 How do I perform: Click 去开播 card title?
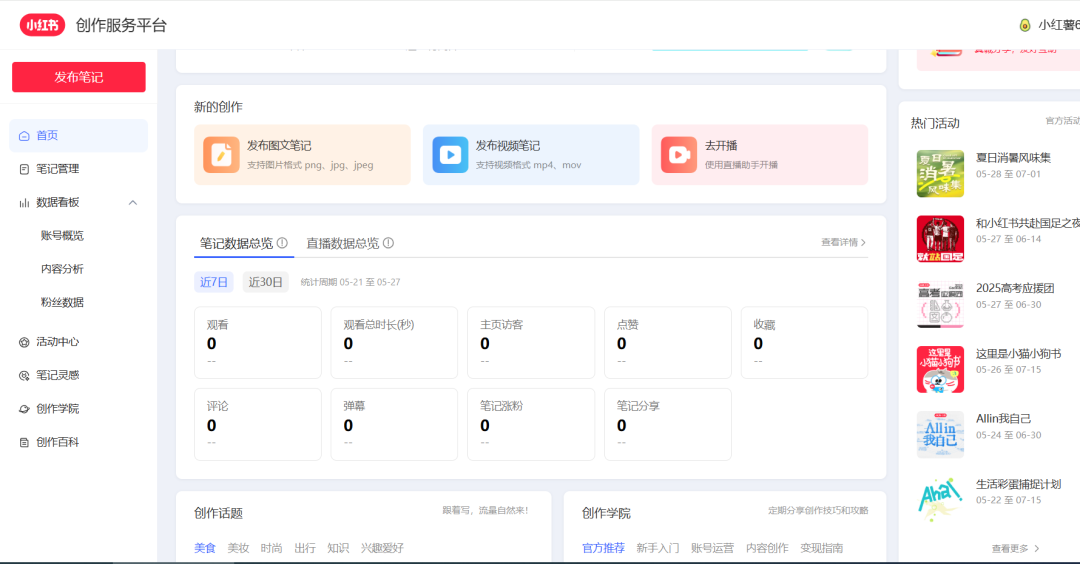pos(720,145)
